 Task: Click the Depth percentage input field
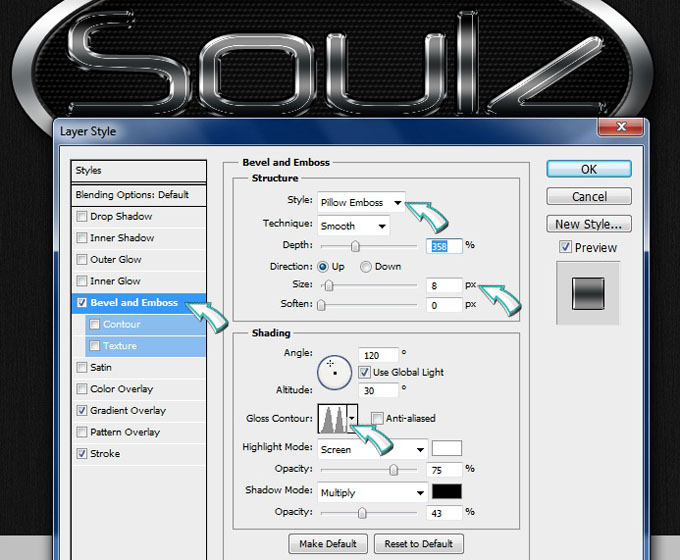[x=445, y=246]
